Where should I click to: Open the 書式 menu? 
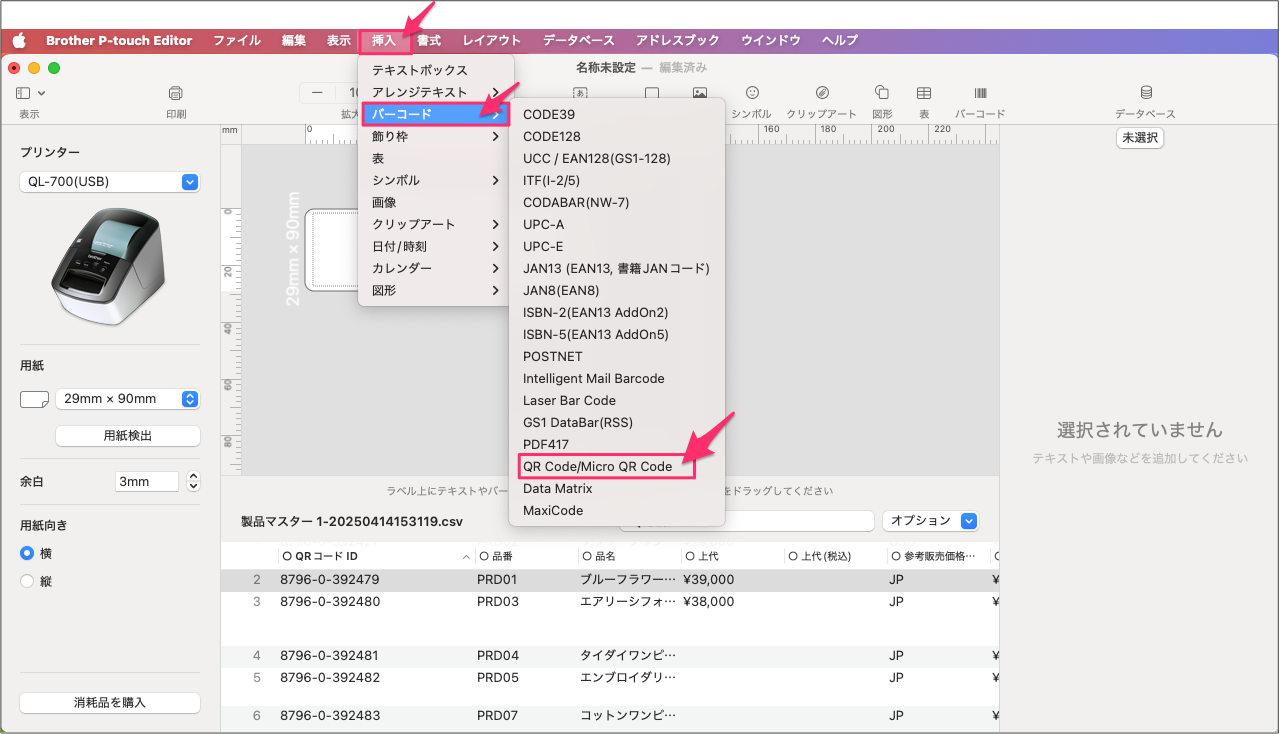tap(429, 41)
